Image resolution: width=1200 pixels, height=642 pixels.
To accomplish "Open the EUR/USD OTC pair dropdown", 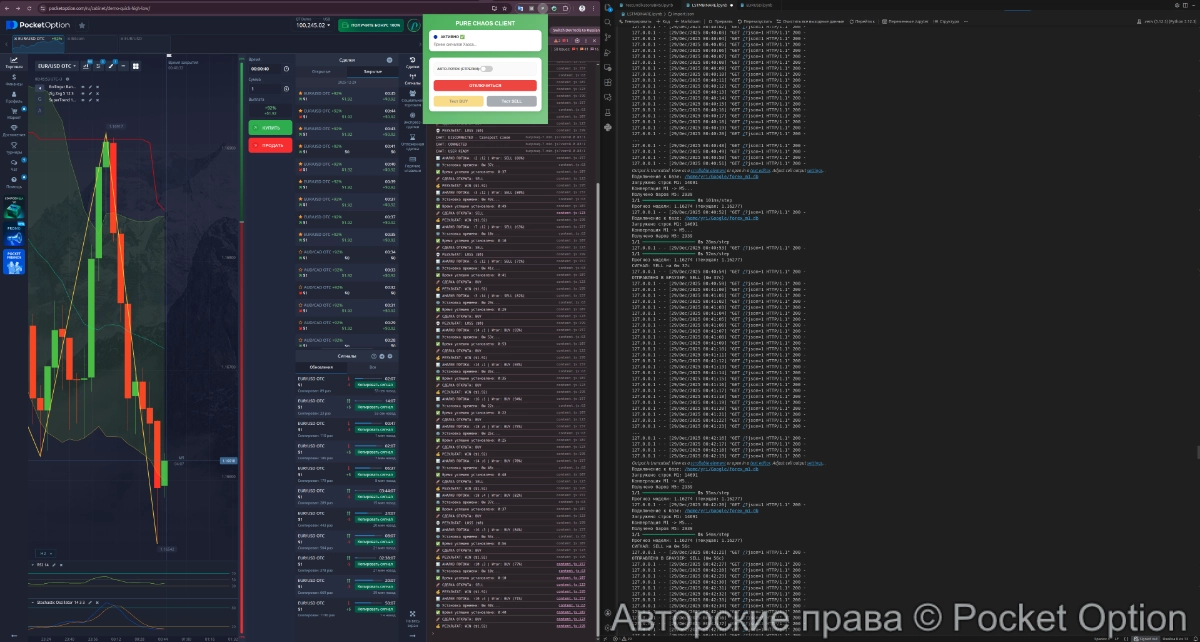I will tap(57, 66).
